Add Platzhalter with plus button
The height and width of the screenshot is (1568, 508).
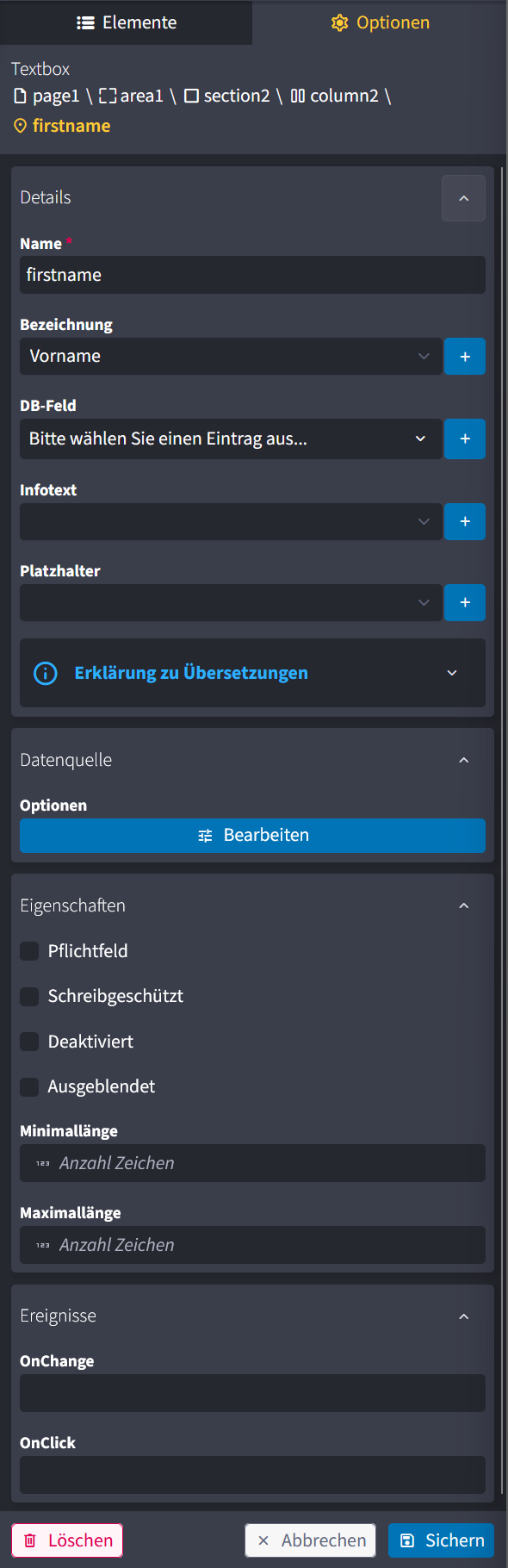465,602
